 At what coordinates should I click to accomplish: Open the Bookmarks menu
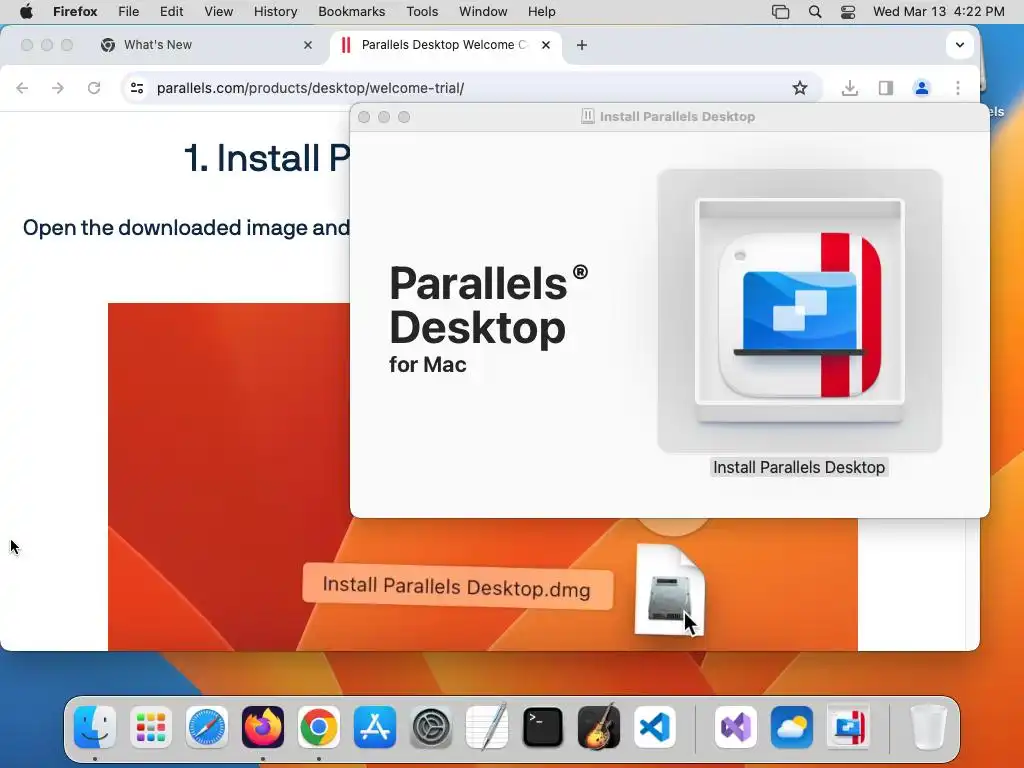point(351,11)
